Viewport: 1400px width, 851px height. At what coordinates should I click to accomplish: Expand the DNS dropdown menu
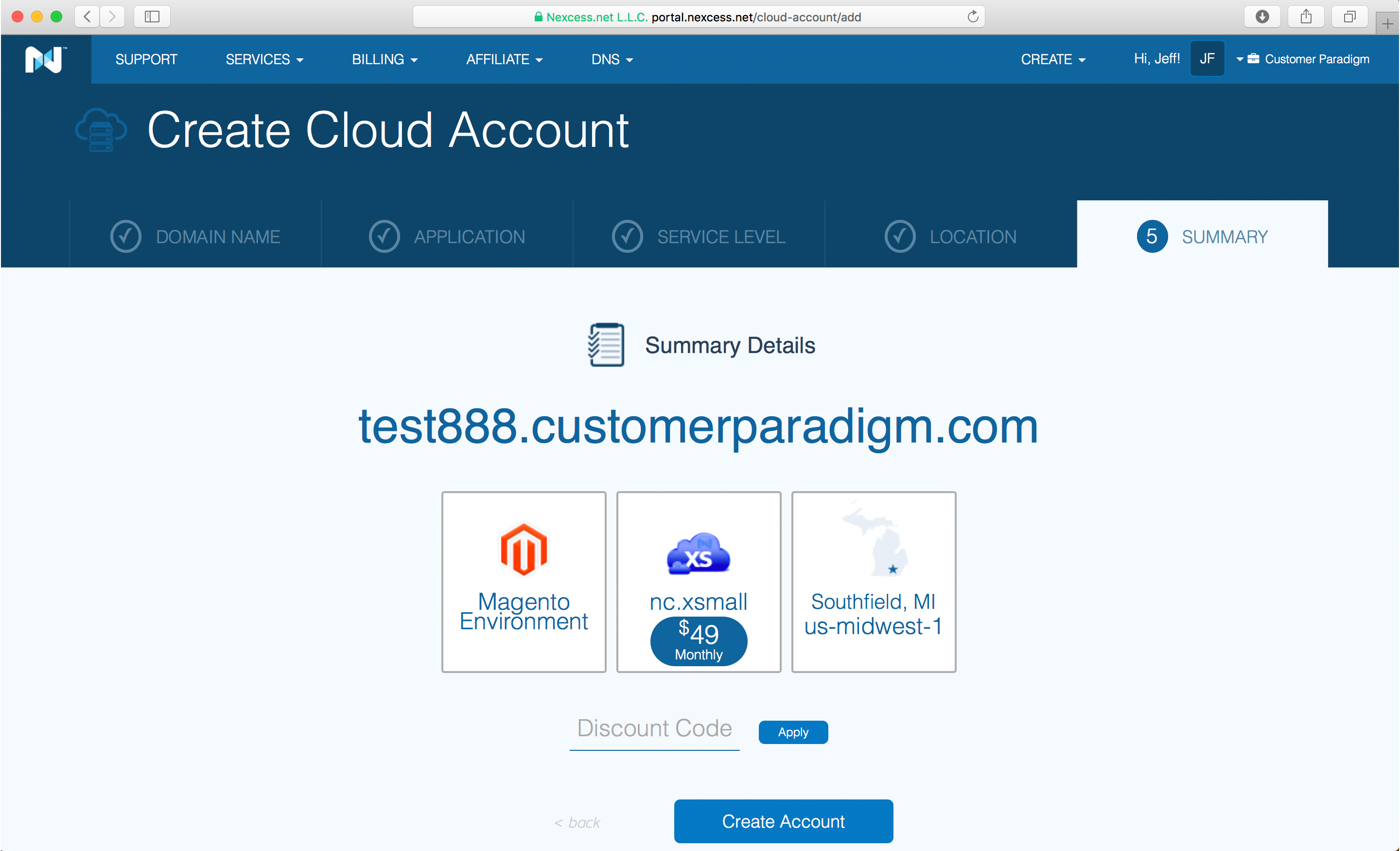pyautogui.click(x=612, y=59)
